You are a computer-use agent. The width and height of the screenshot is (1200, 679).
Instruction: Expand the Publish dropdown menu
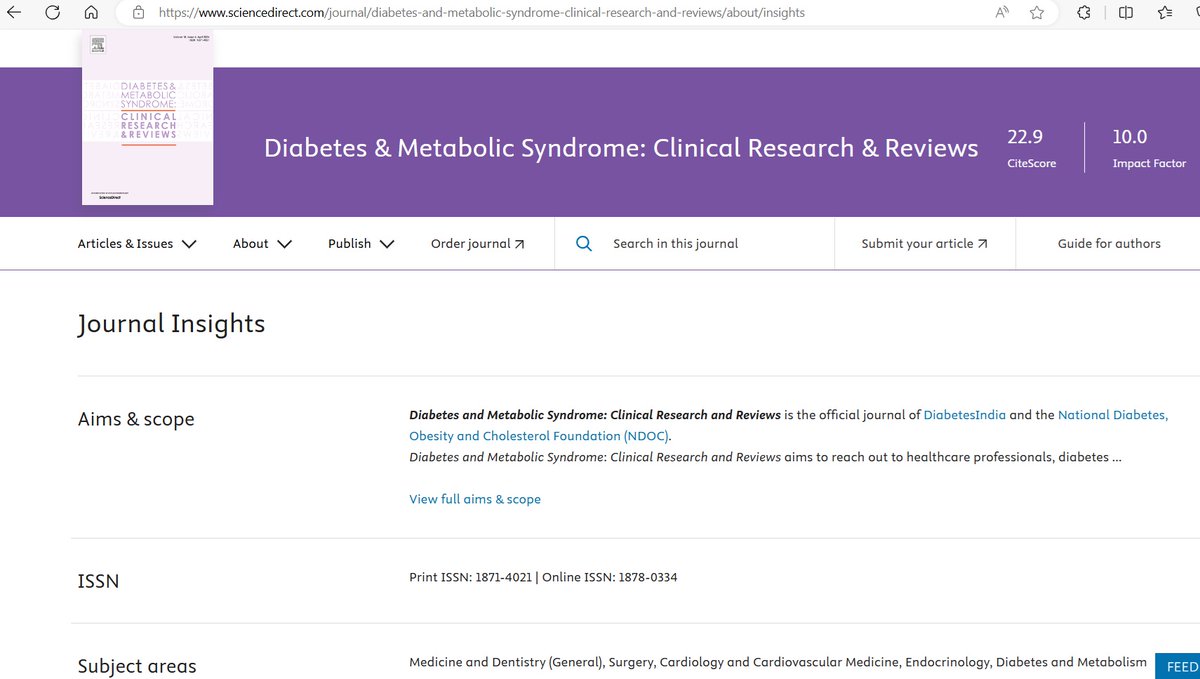pyautogui.click(x=361, y=243)
